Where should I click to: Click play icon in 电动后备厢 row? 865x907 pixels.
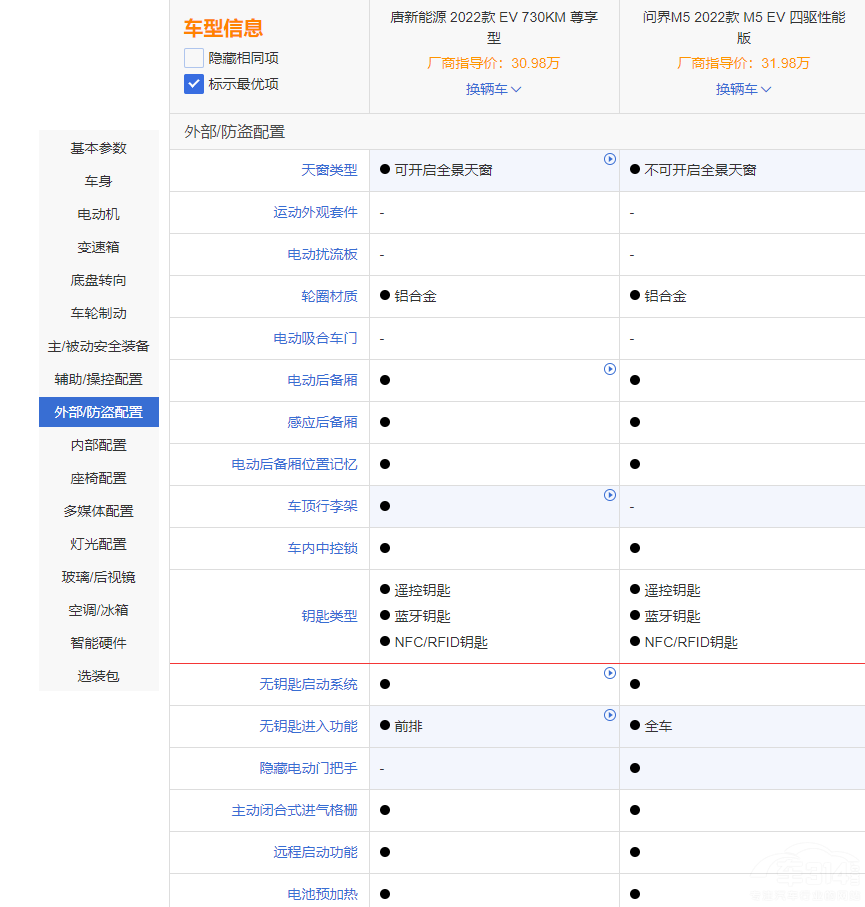610,369
